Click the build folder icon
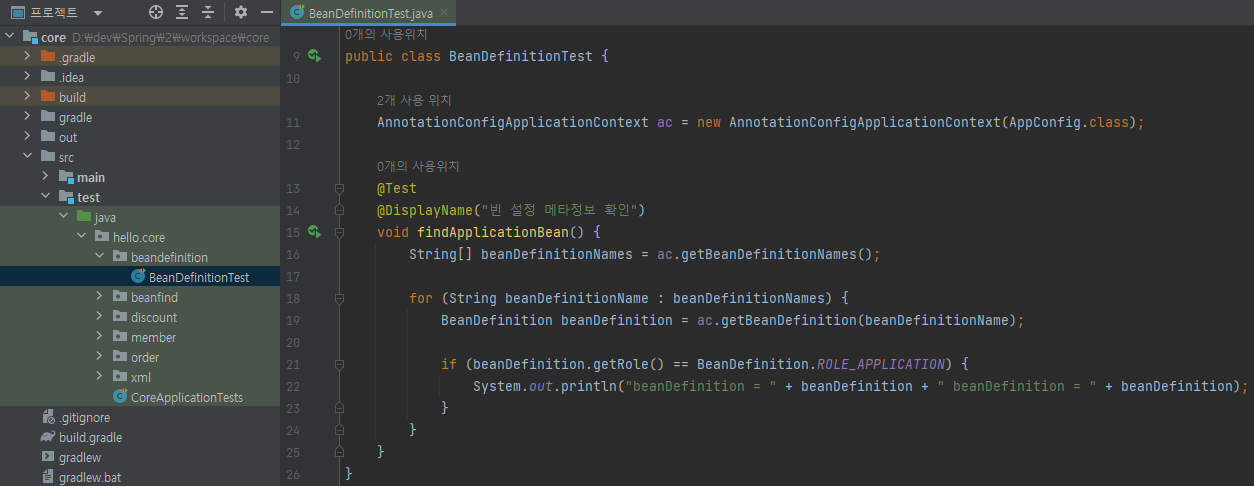The height and width of the screenshot is (486, 1254). coord(48,97)
